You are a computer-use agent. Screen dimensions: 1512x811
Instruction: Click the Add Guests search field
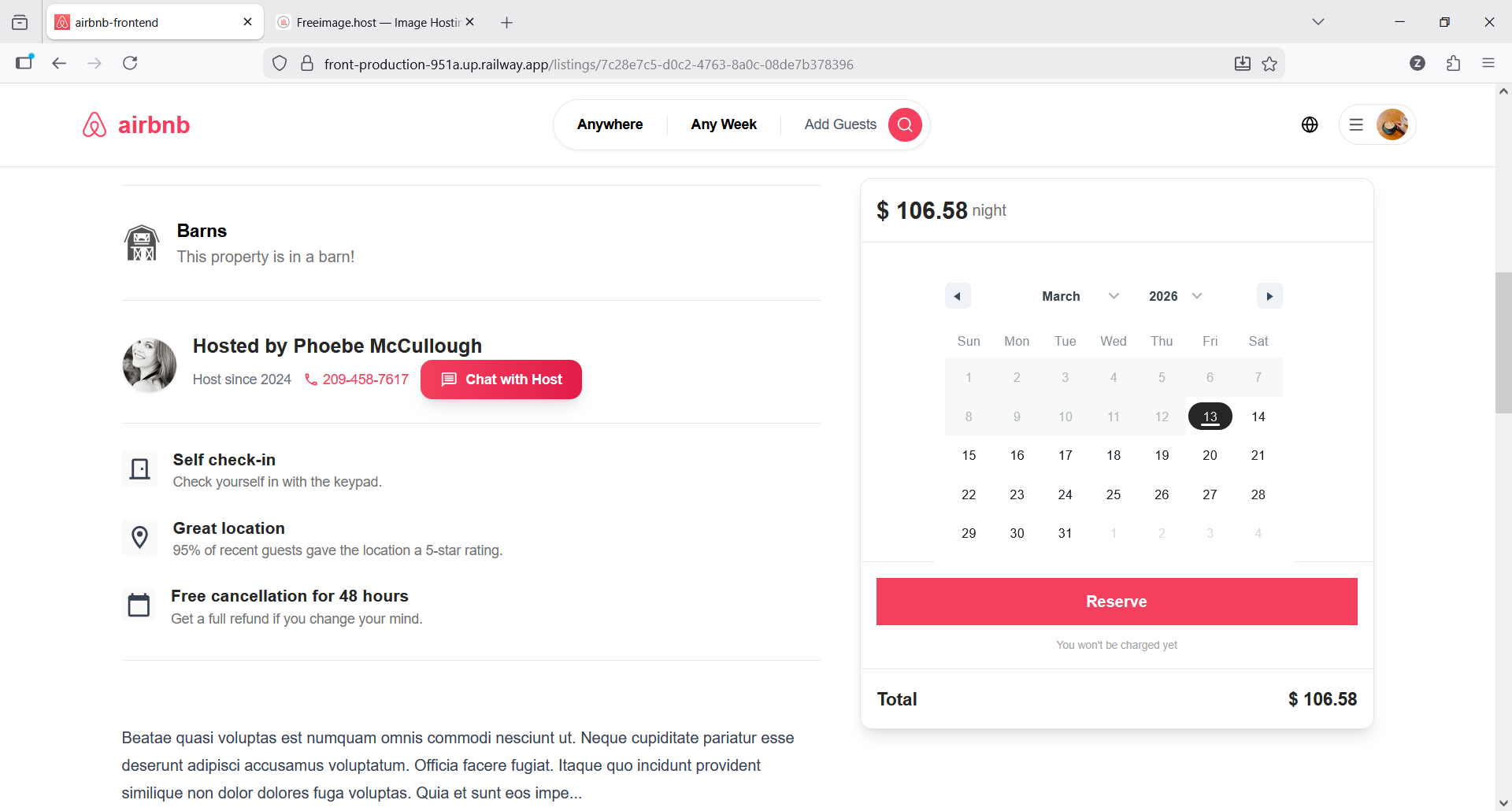tap(839, 124)
